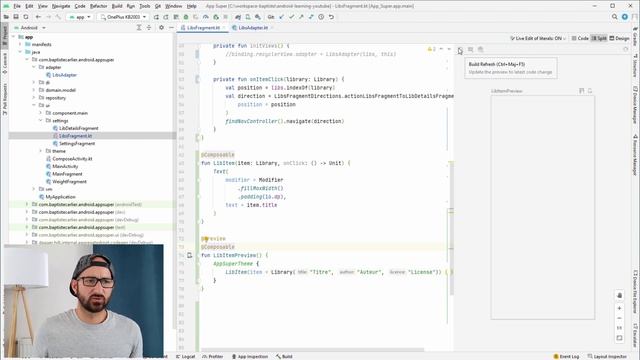Open SettingsFragment in project tree
The height and width of the screenshot is (360, 640).
tap(77, 143)
